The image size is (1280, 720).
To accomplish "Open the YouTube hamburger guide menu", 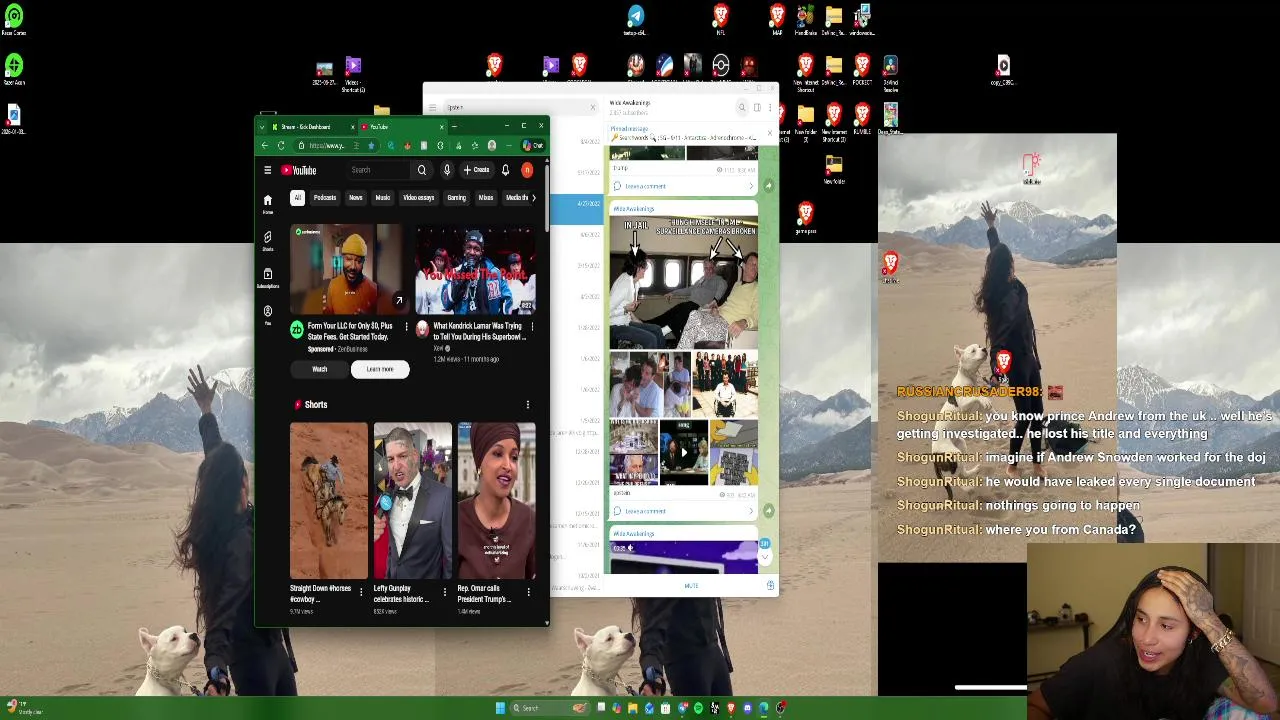I will click(x=267, y=170).
